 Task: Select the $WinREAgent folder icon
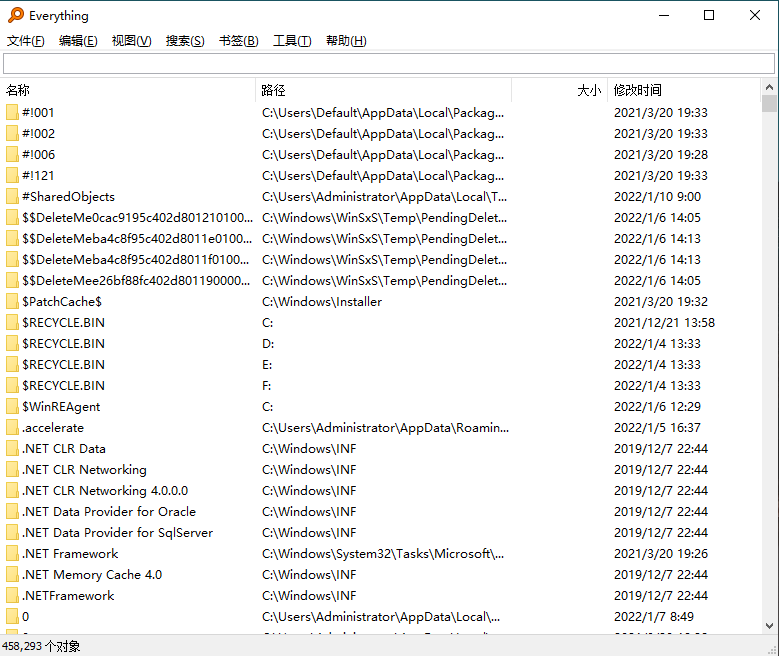tap(12, 407)
